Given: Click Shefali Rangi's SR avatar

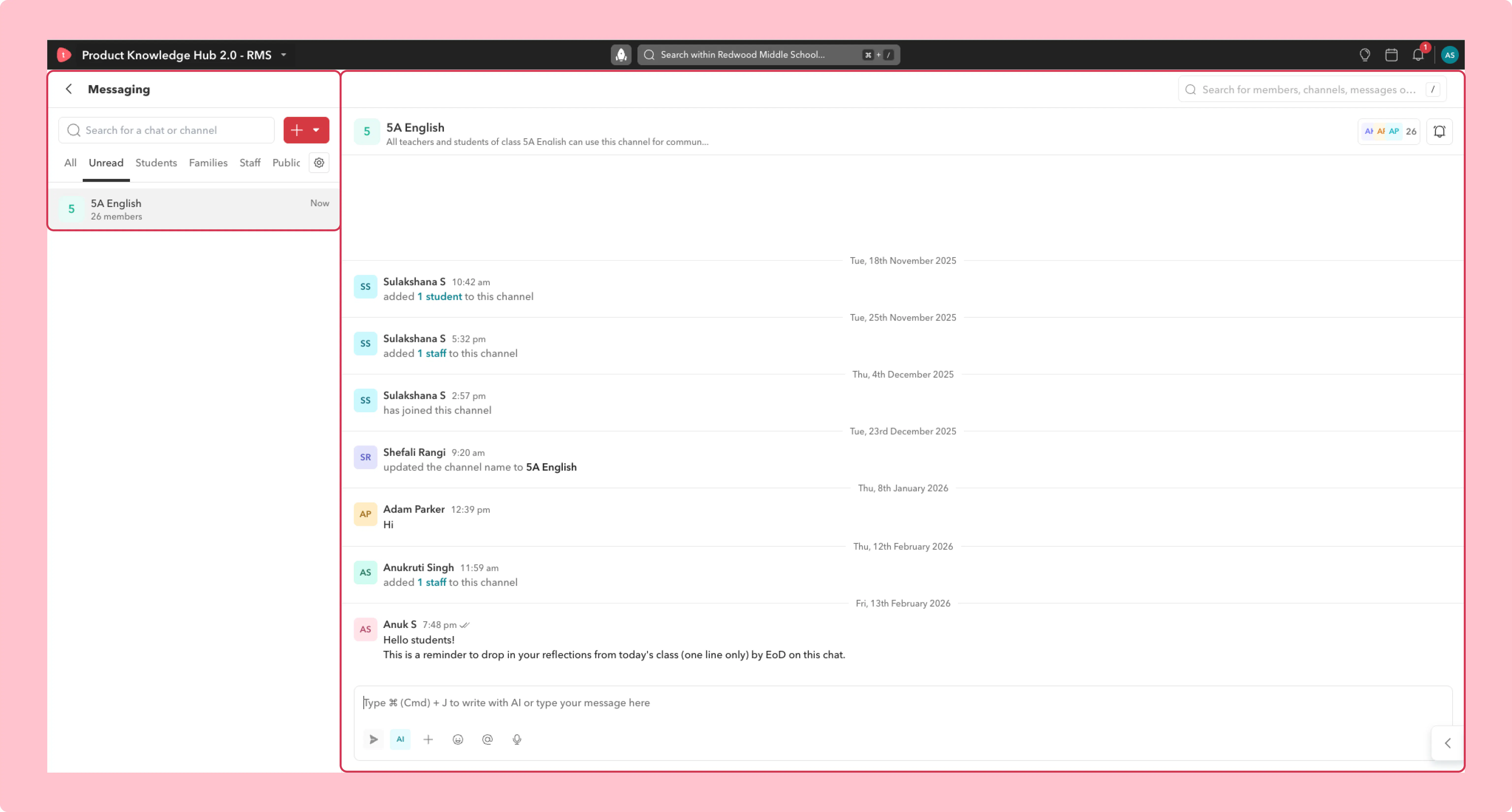Looking at the screenshot, I should pos(365,458).
